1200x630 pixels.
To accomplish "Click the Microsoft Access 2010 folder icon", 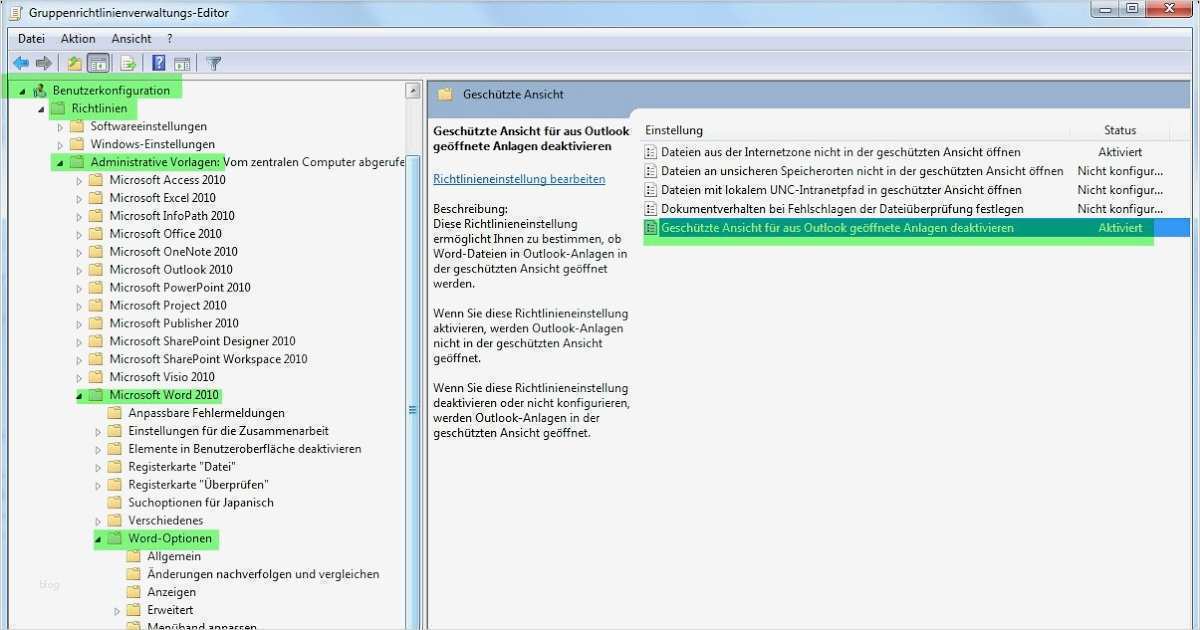I will (x=96, y=180).
